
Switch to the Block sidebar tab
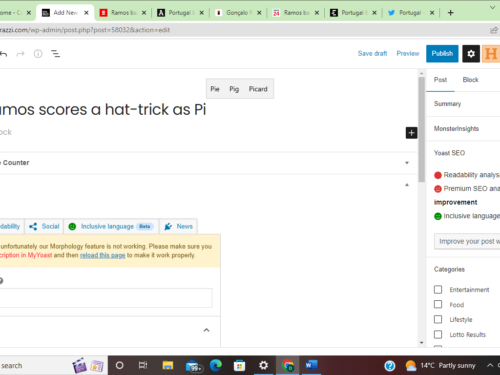[x=470, y=80]
